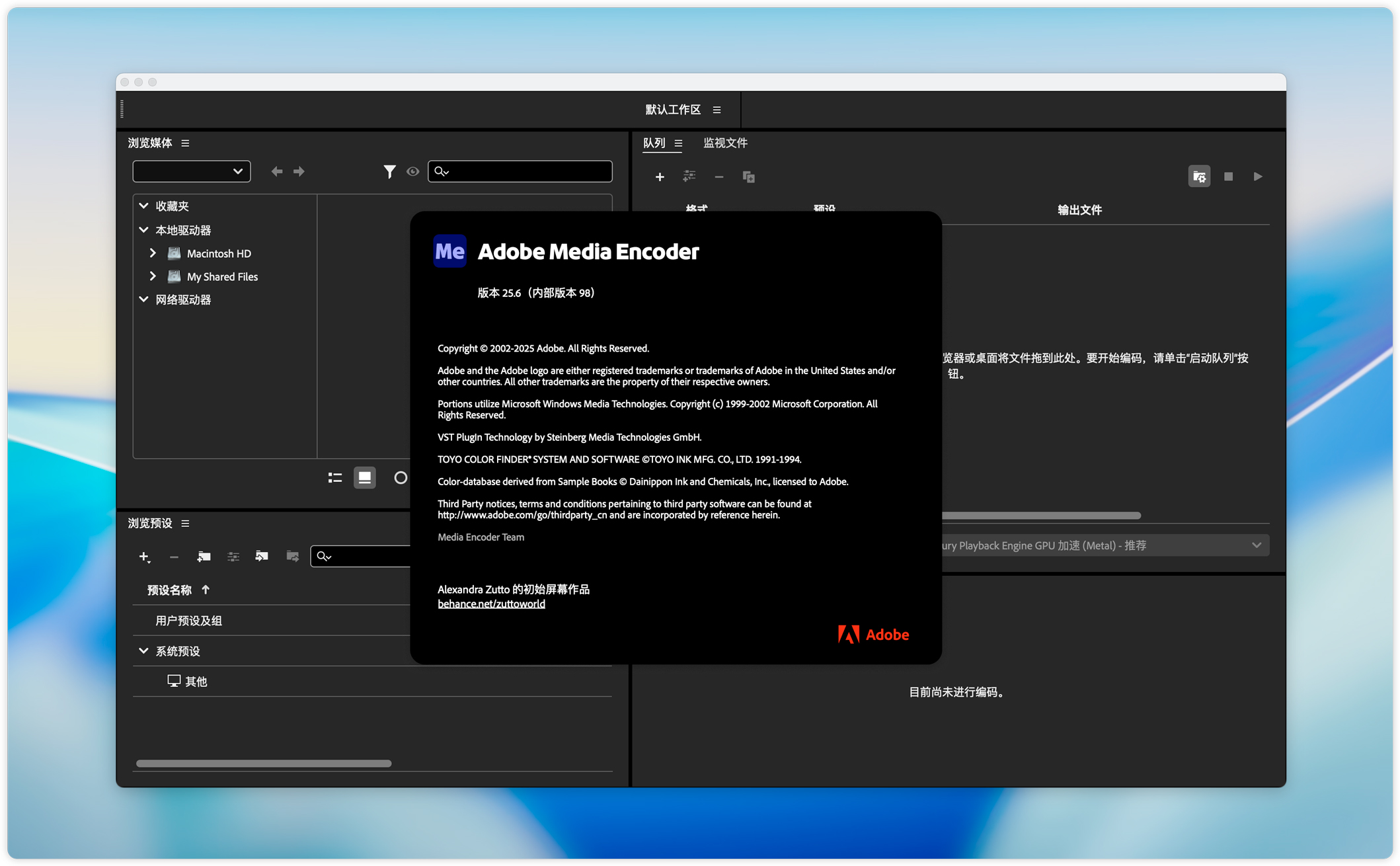
Task: Expand the Macintosh HD tree node
Action: pyautogui.click(x=153, y=253)
